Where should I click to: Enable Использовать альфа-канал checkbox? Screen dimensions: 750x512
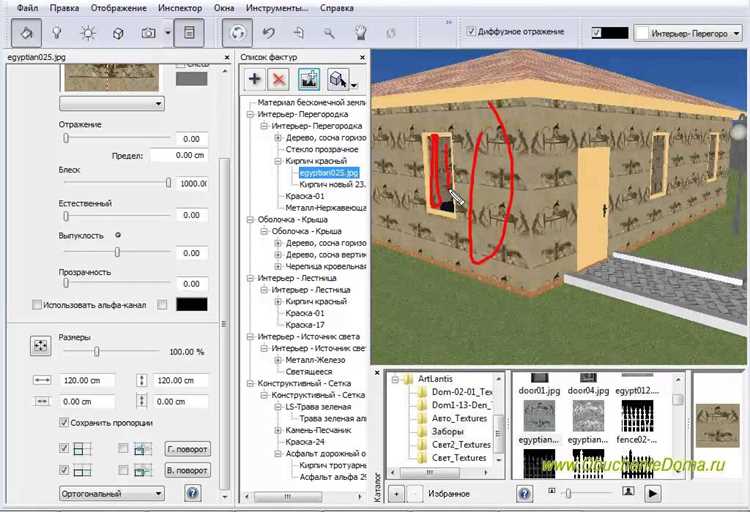coord(36,305)
